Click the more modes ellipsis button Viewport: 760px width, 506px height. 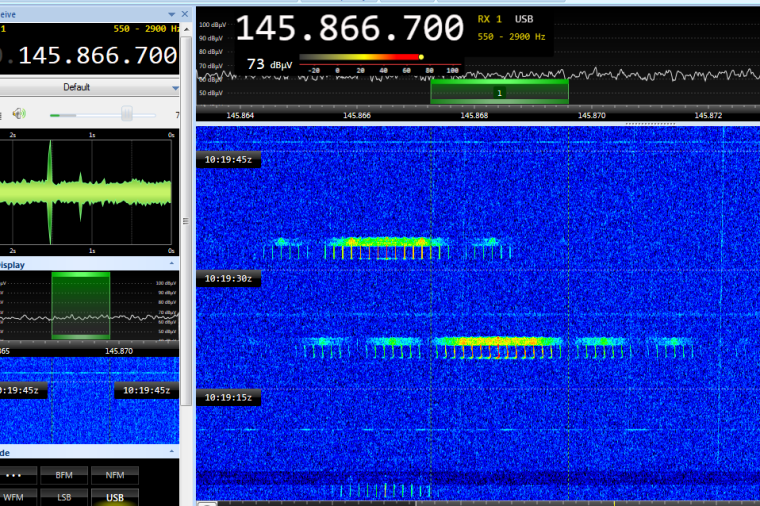(x=14, y=475)
